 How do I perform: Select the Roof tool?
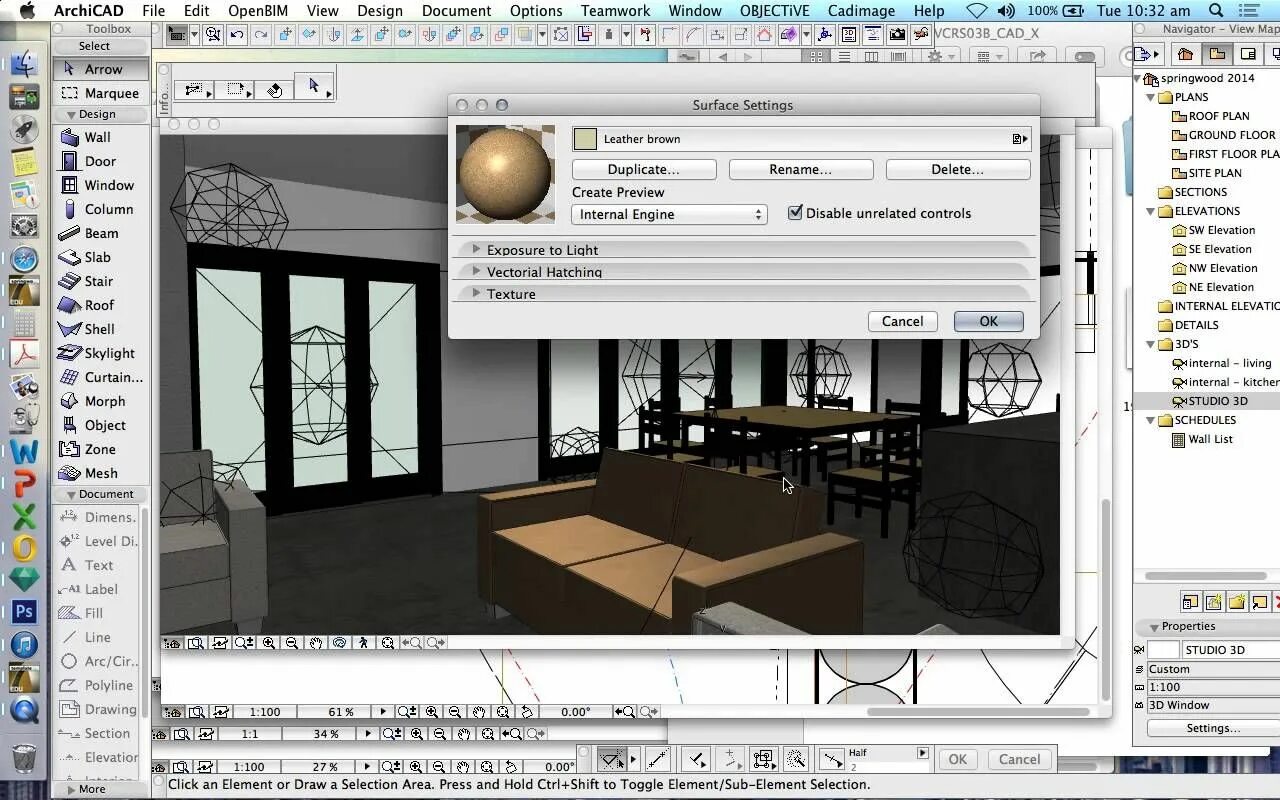point(101,305)
